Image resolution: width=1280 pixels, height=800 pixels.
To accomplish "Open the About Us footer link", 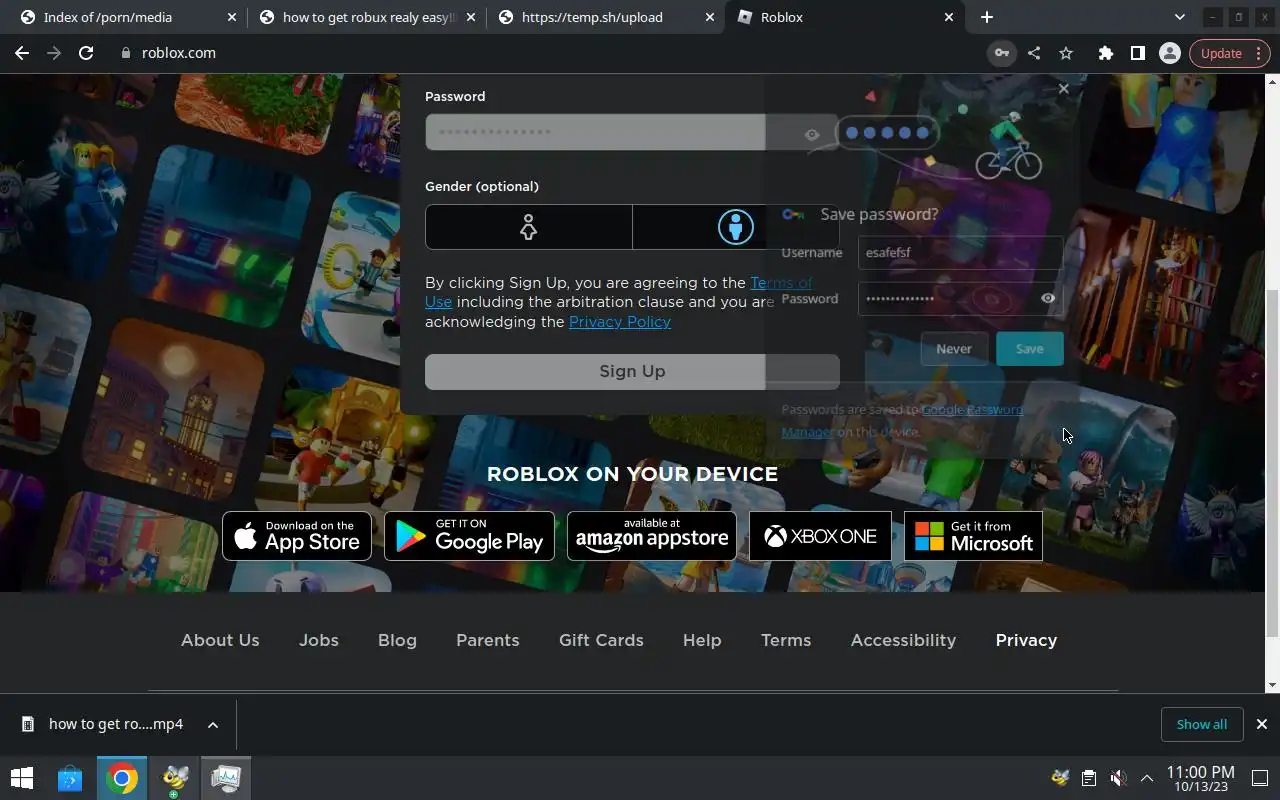I will [220, 640].
